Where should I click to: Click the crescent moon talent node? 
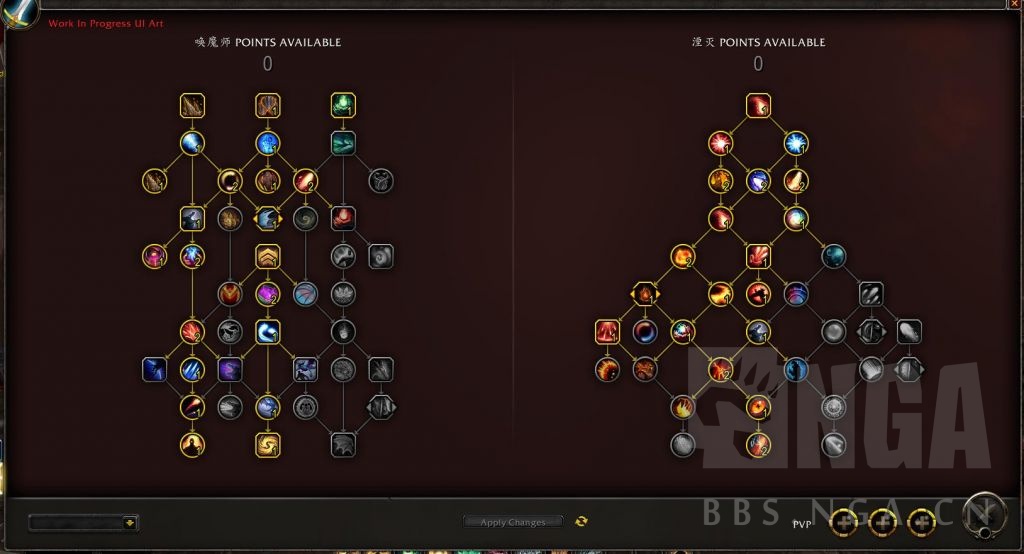click(230, 181)
